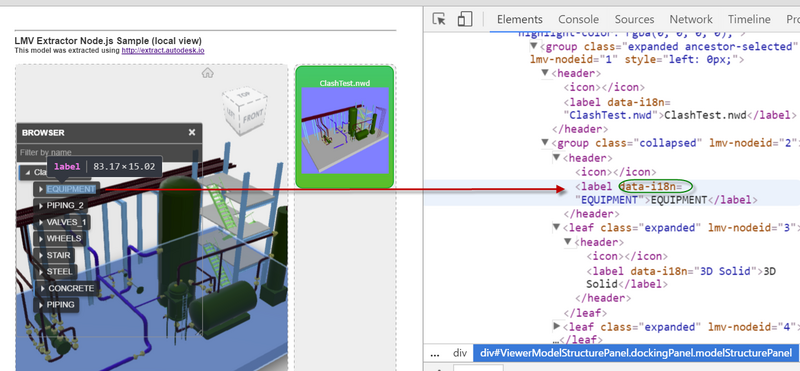
Task: Select the VALVES_1 label in the browser tree
Action: coord(66,222)
